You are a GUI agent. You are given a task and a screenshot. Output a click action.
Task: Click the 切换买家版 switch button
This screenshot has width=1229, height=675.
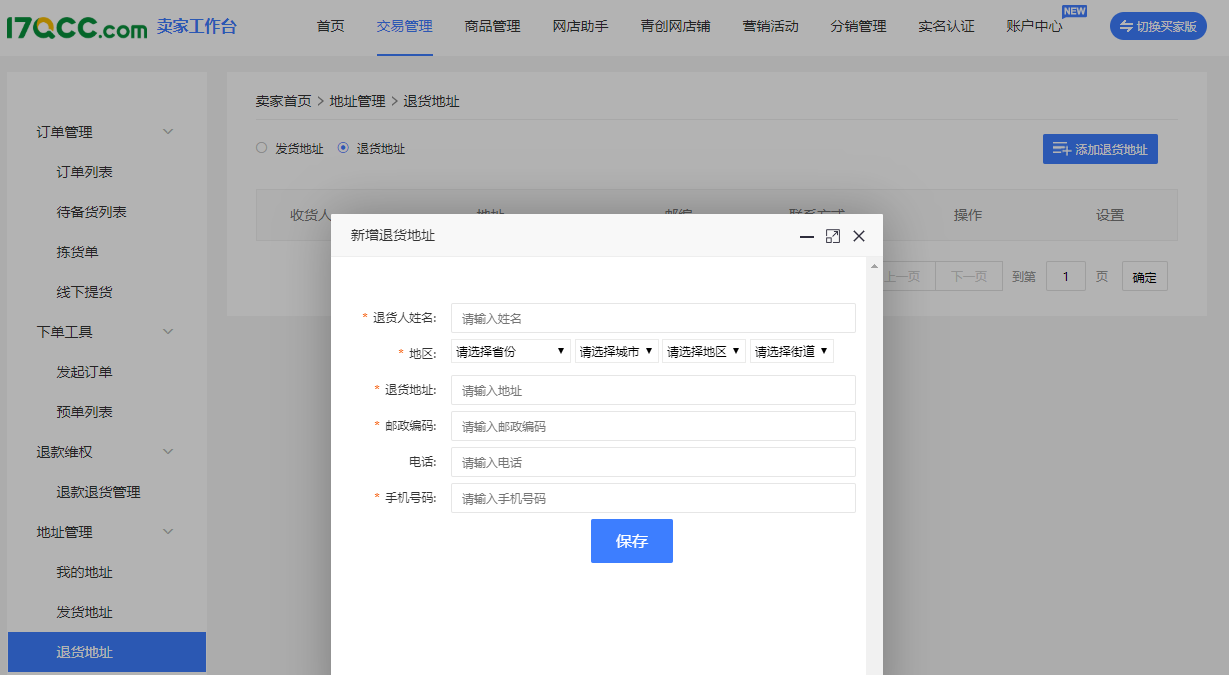(1158, 27)
